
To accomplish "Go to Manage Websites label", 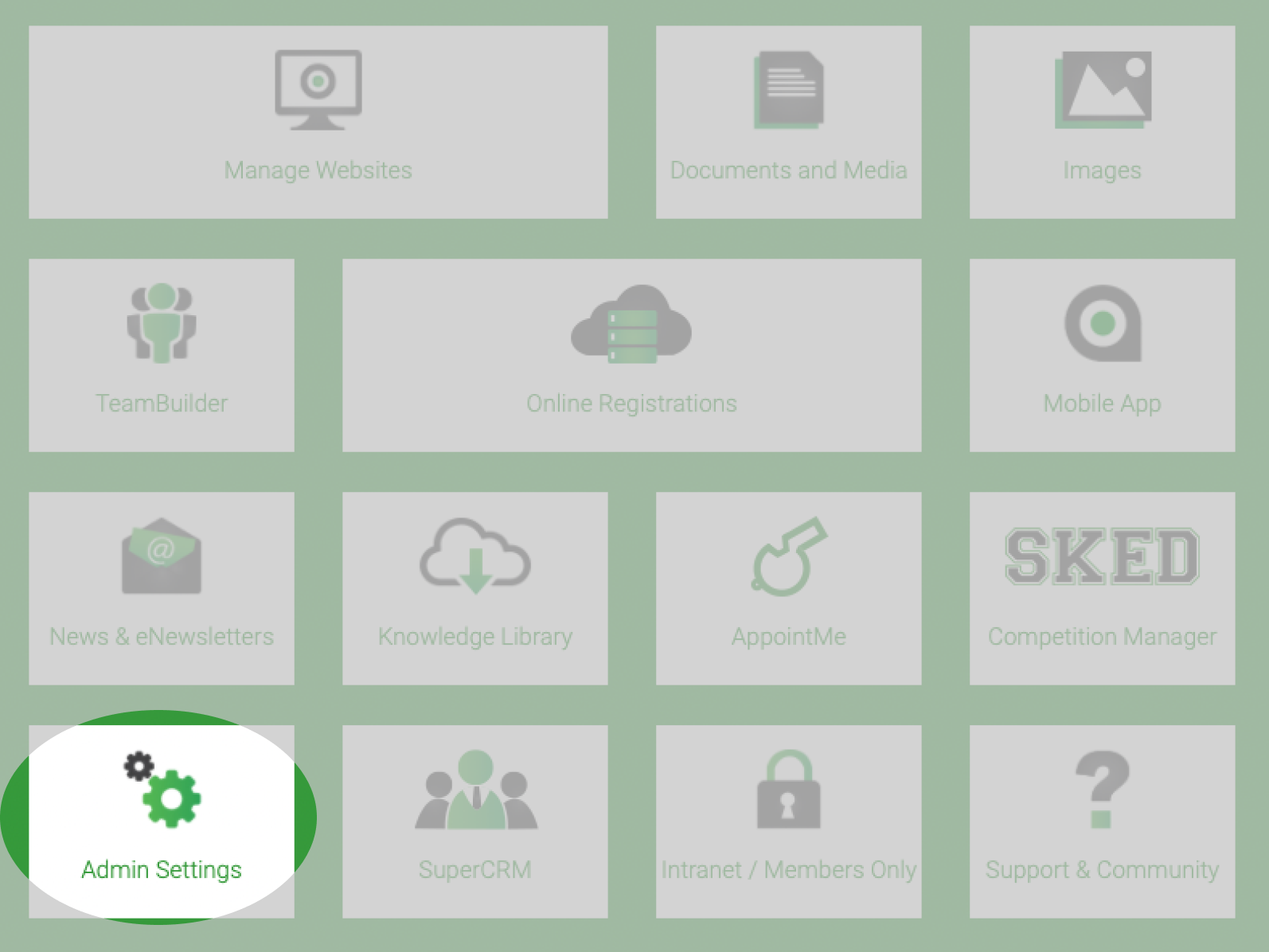I will point(318,170).
